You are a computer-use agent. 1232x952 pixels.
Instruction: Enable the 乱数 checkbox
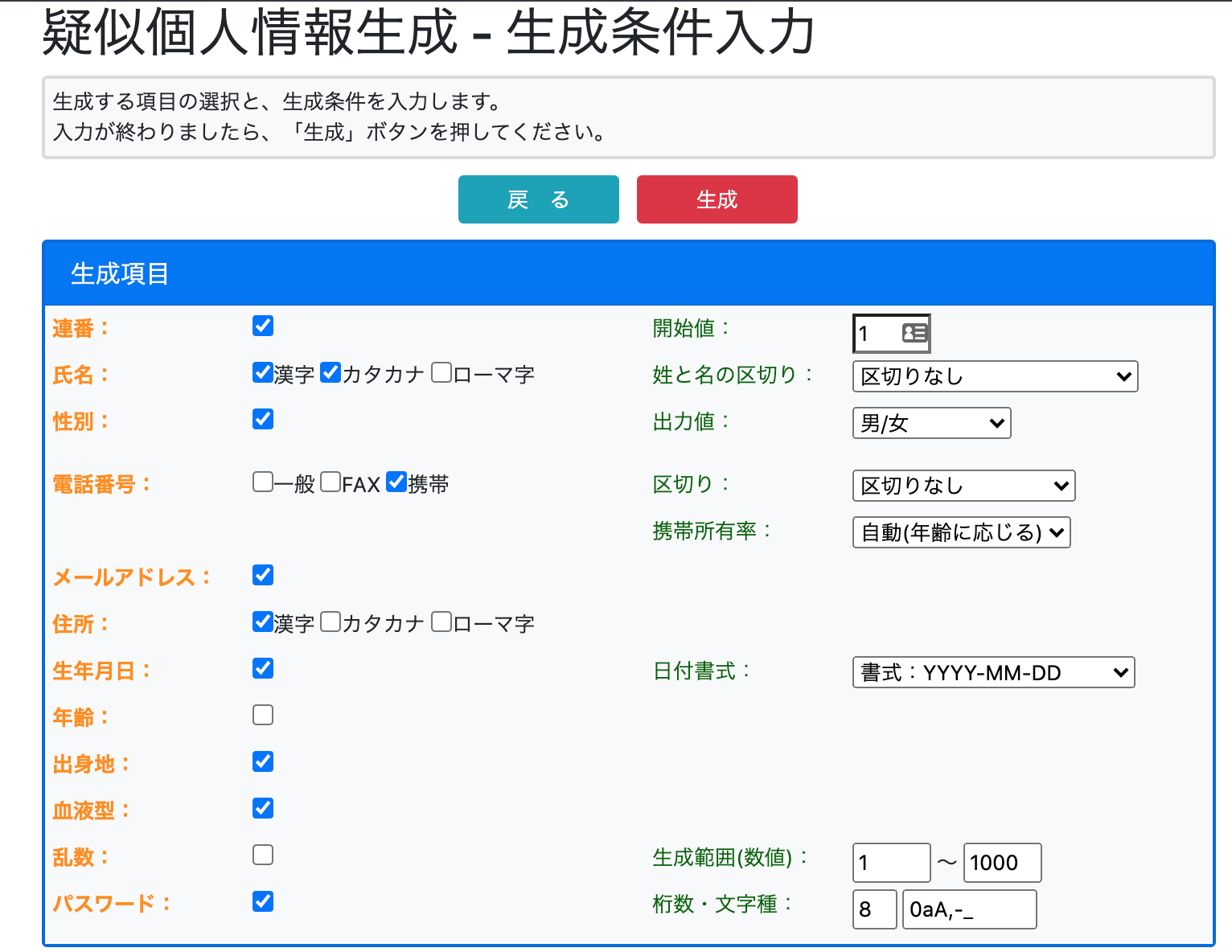(x=262, y=855)
